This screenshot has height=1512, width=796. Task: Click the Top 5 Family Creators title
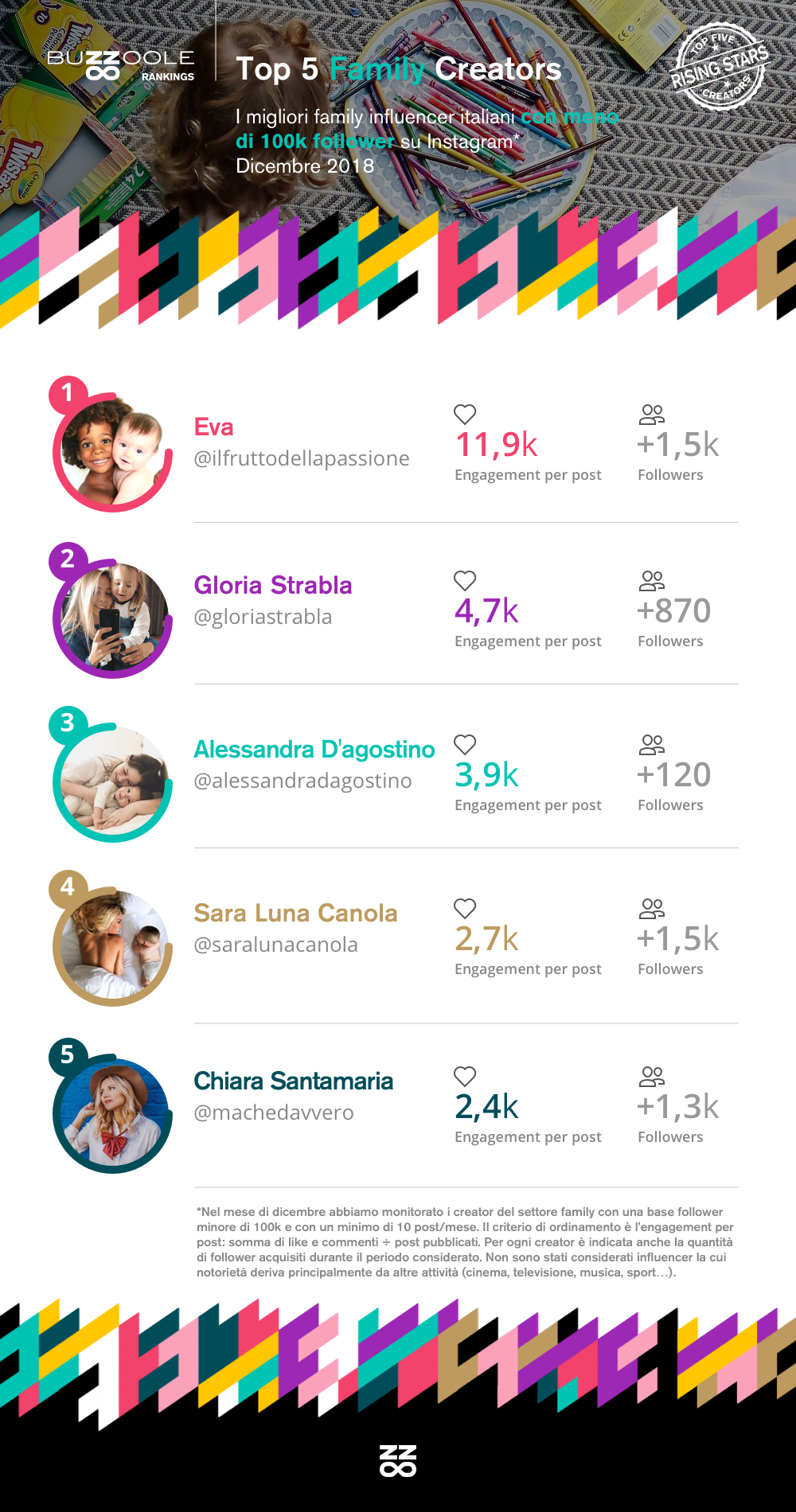pyautogui.click(x=399, y=69)
